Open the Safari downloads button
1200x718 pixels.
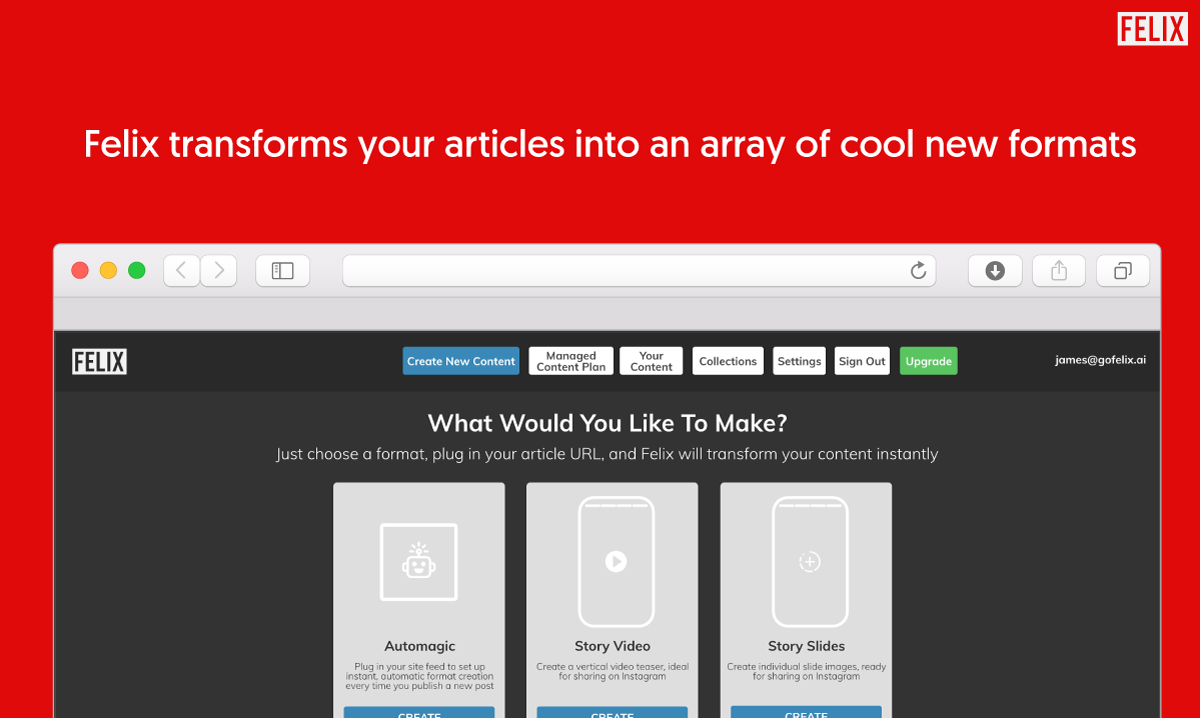point(995,270)
